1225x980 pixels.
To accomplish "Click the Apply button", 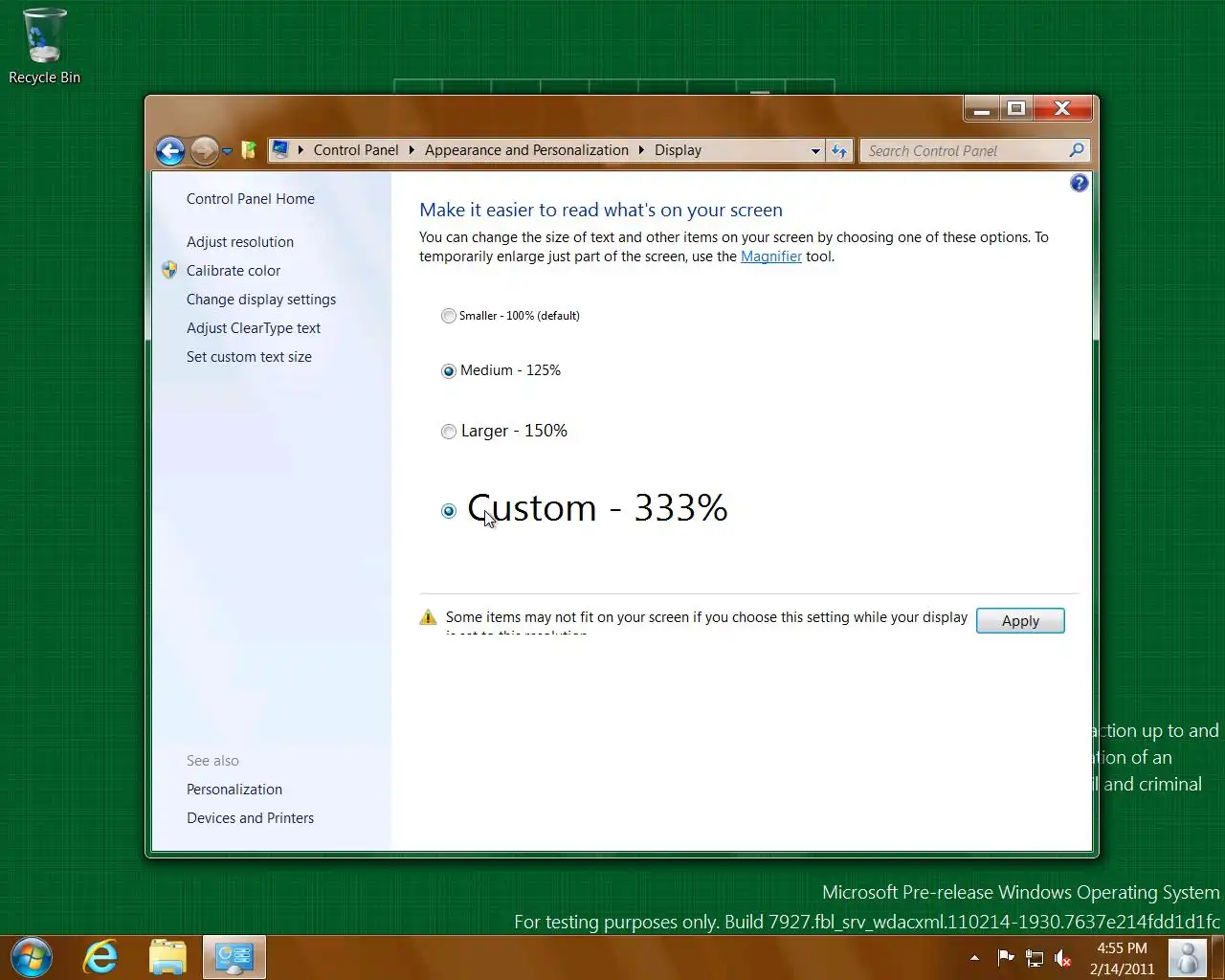I will [x=1020, y=621].
